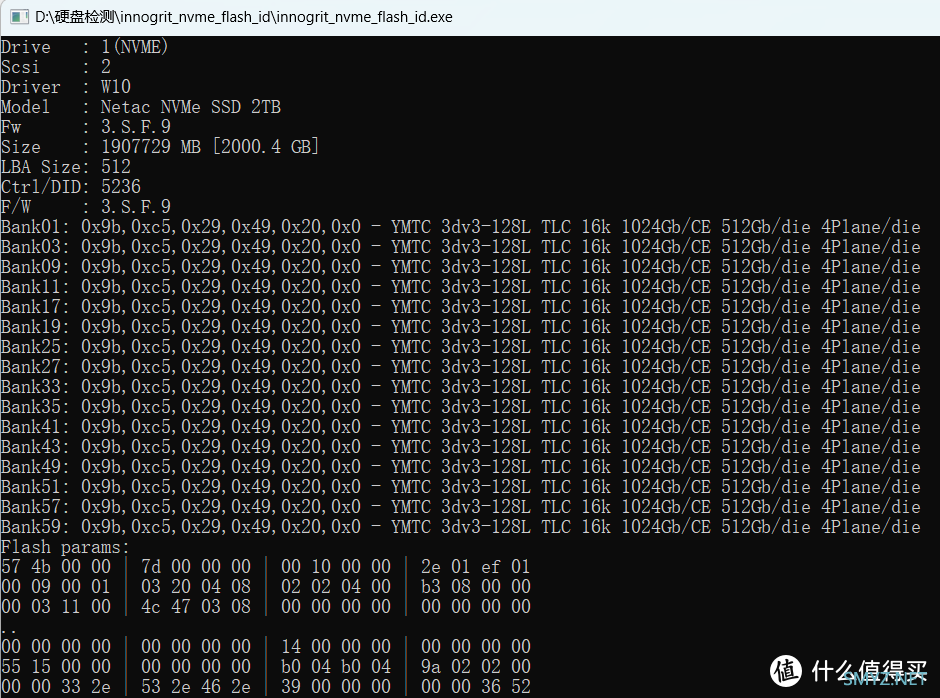
Task: Select the 'Ctrl/DID: 5236' line
Action: (71, 186)
